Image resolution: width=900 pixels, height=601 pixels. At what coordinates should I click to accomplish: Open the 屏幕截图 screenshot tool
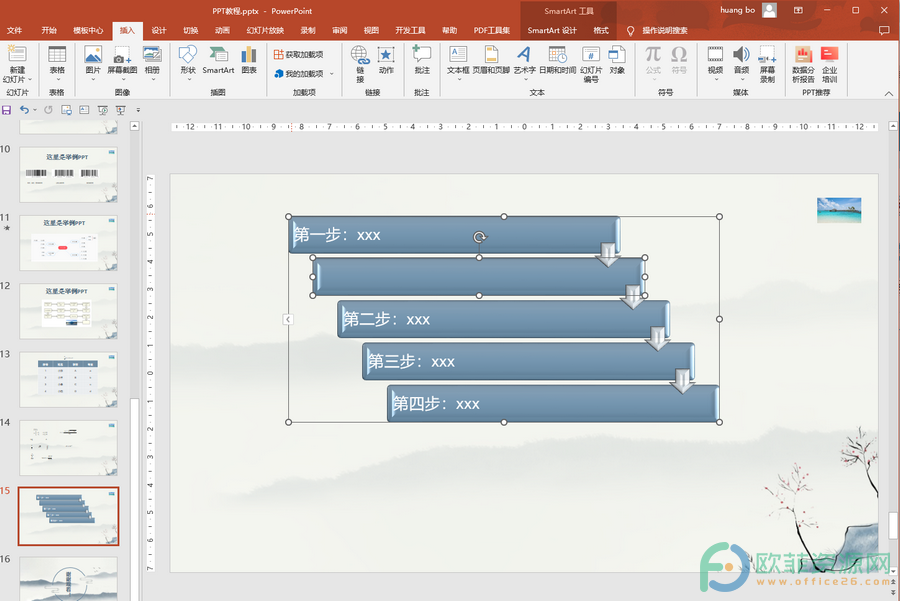coord(122,55)
